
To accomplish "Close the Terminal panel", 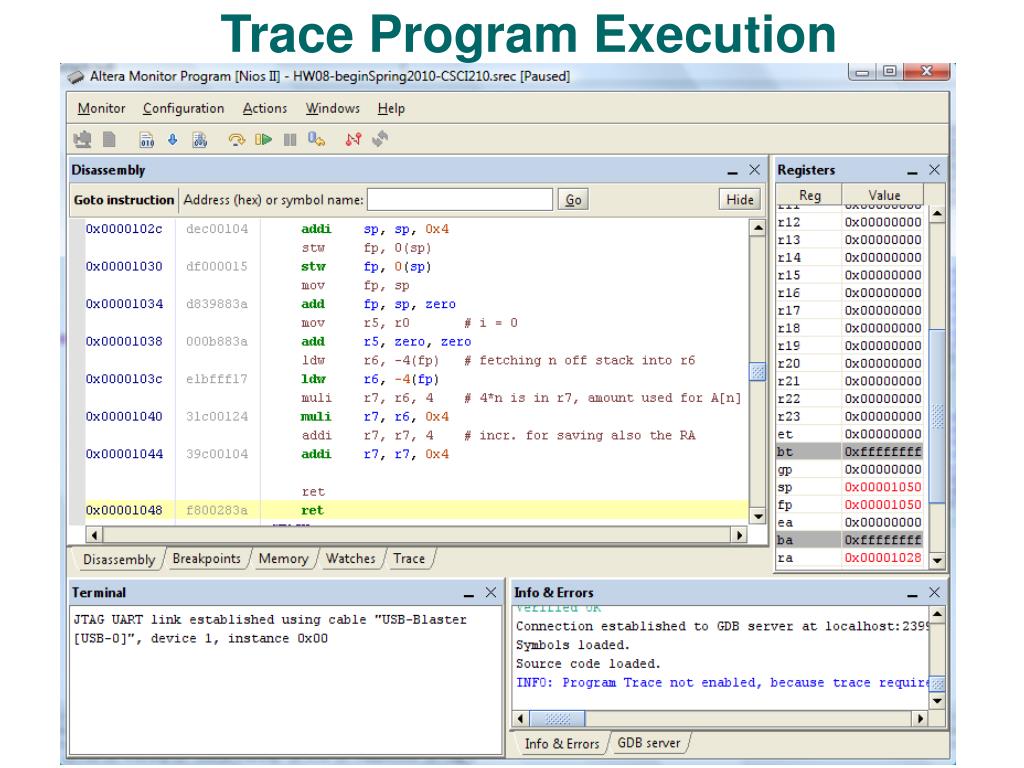I will pos(490,593).
